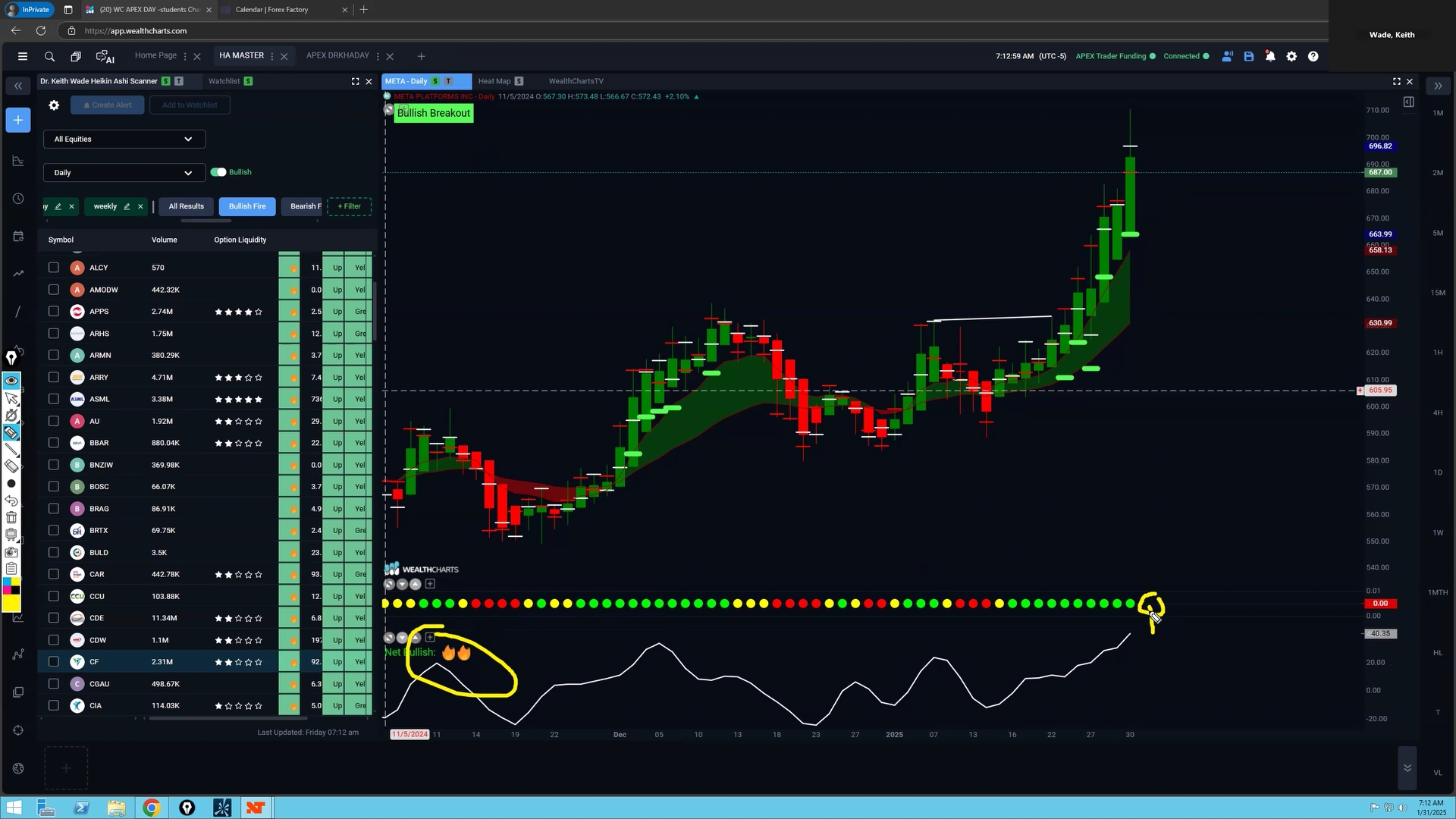Image resolution: width=1456 pixels, height=819 pixels.
Task: Add a new workspace tab plus
Action: 421,56
